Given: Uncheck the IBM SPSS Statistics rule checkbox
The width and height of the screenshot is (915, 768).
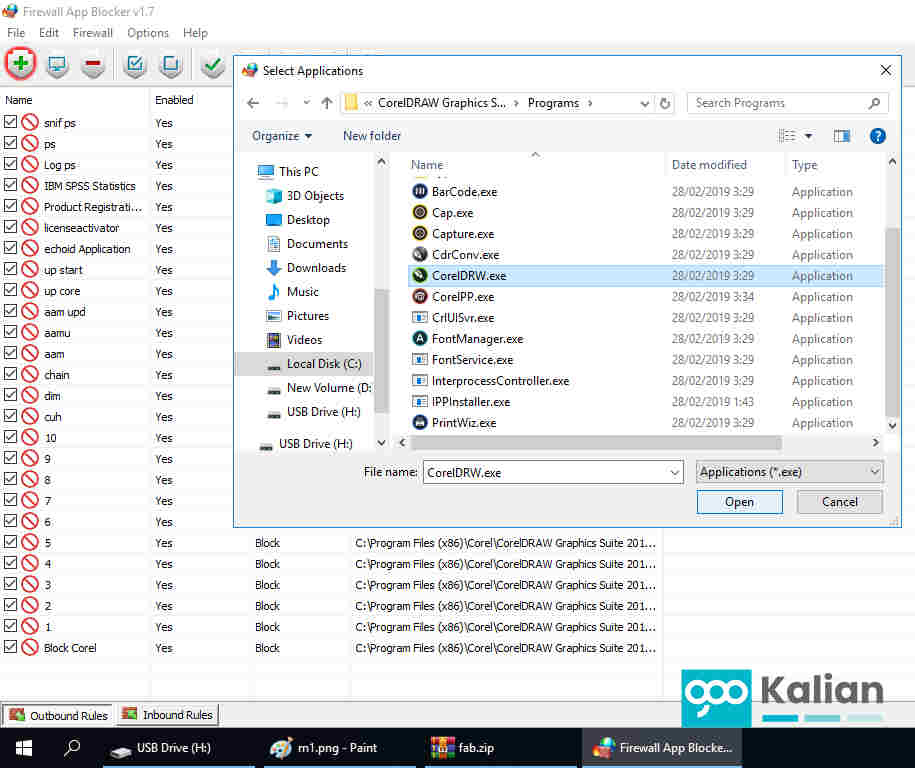Looking at the screenshot, I should coord(10,185).
